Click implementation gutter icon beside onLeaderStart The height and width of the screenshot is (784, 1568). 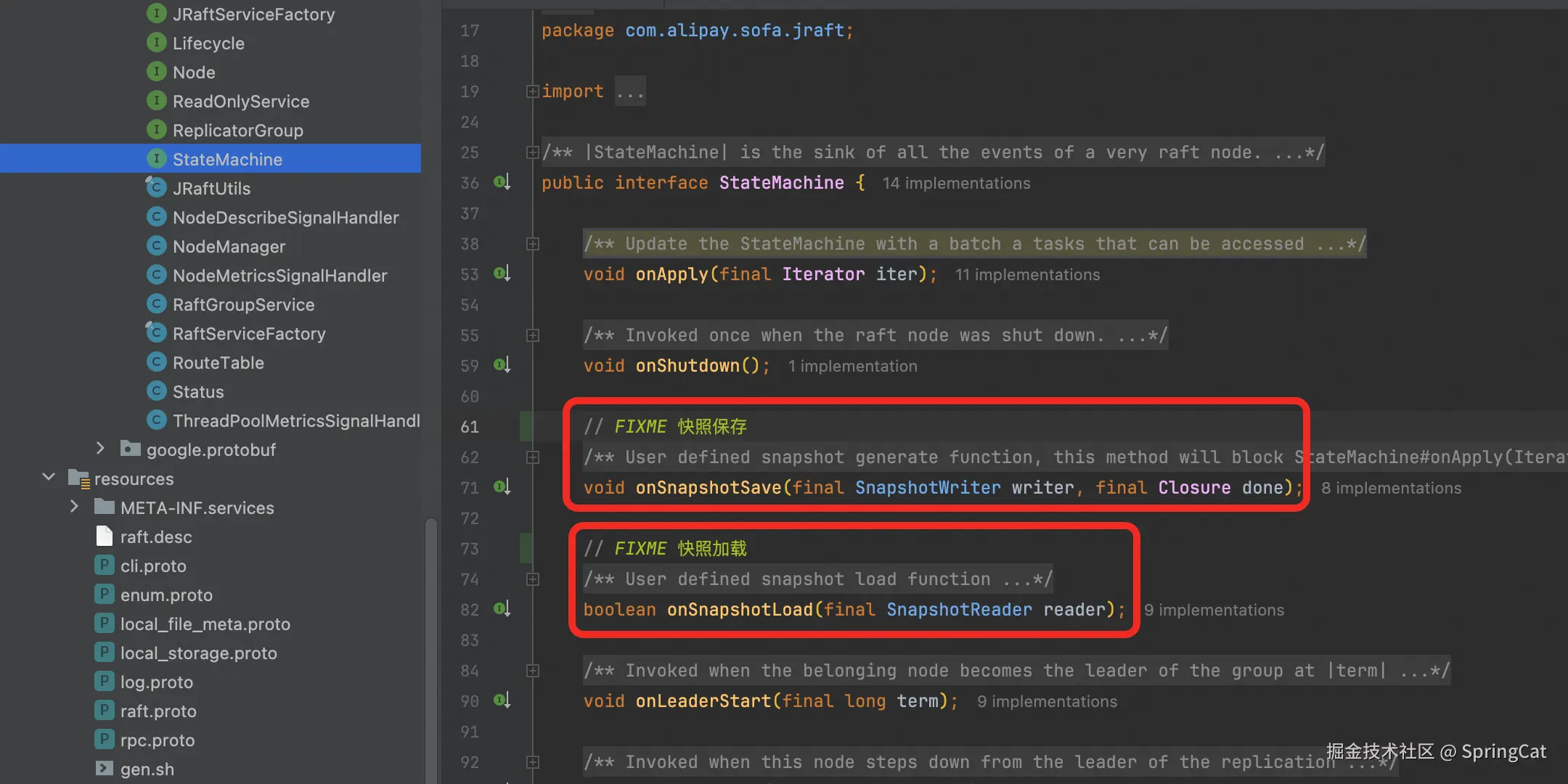(x=502, y=701)
